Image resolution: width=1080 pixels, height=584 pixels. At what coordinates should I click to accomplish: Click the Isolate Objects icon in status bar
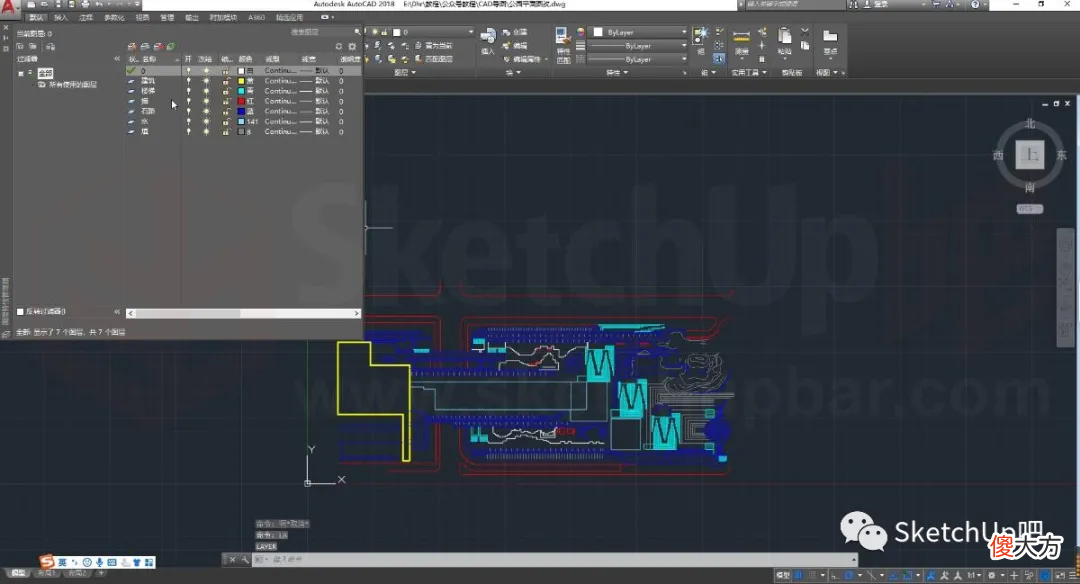click(x=1030, y=575)
